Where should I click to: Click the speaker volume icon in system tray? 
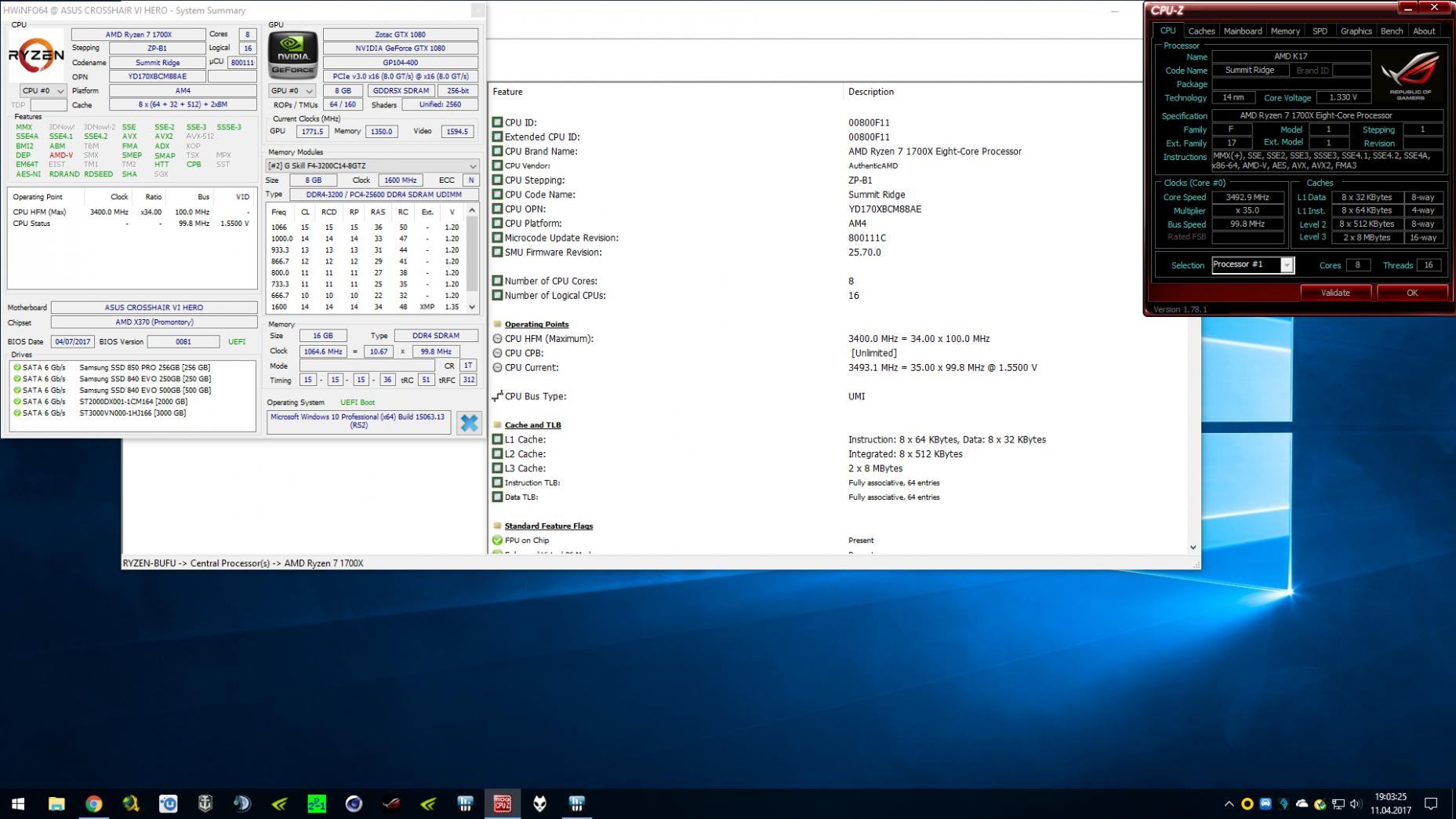pos(1356,803)
